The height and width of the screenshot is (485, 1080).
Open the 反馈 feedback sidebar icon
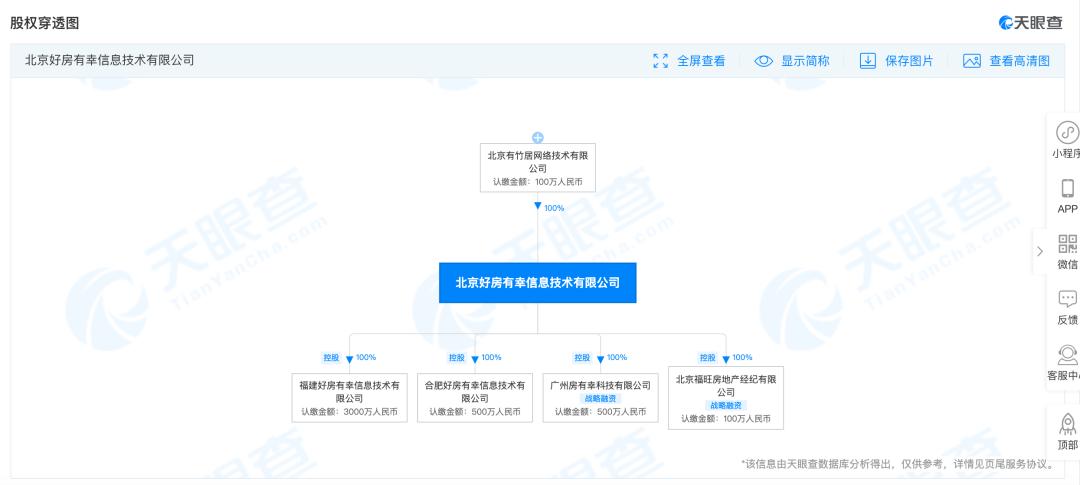1068,299
